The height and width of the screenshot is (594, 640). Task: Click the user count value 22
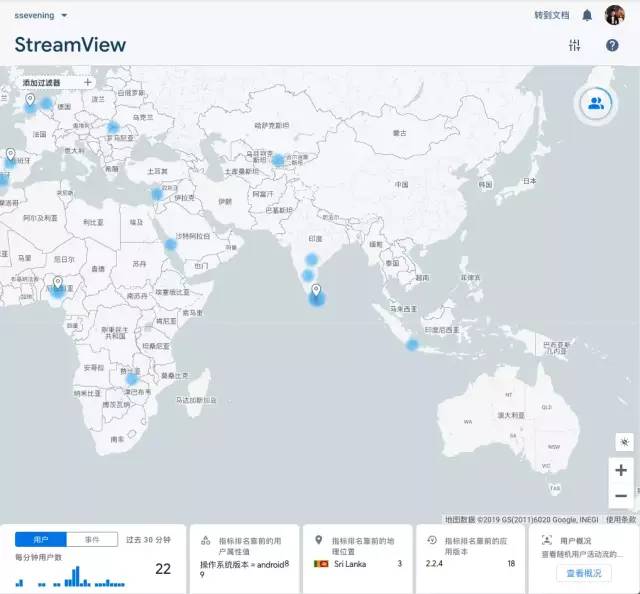163,569
